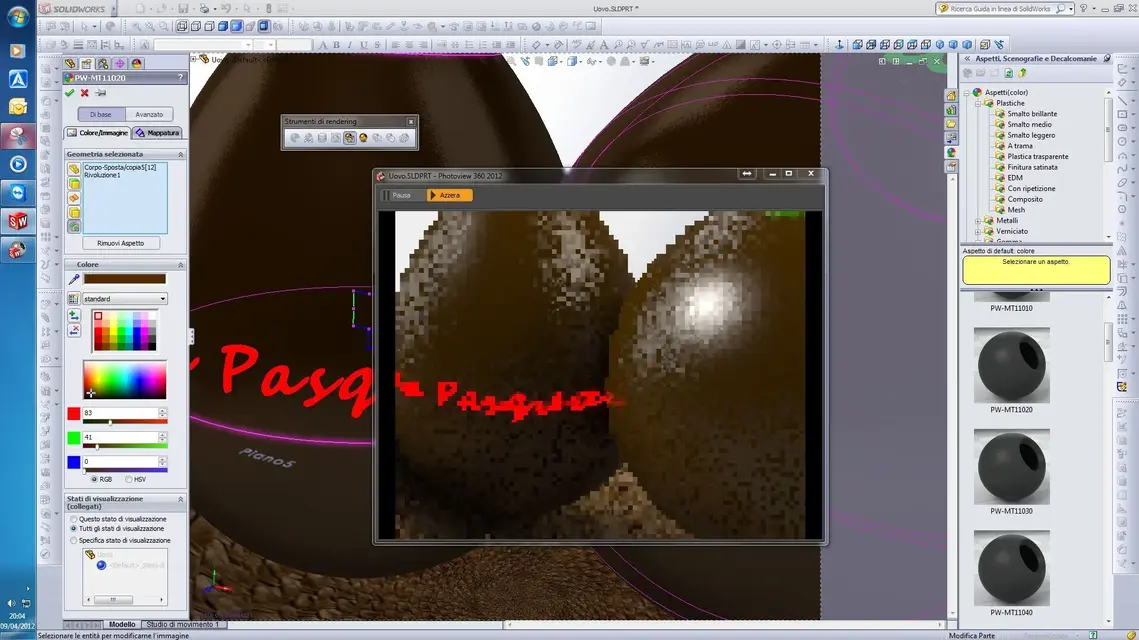This screenshot has height=640, width=1139.
Task: Open the PropertyManager tab icon
Action: point(86,64)
